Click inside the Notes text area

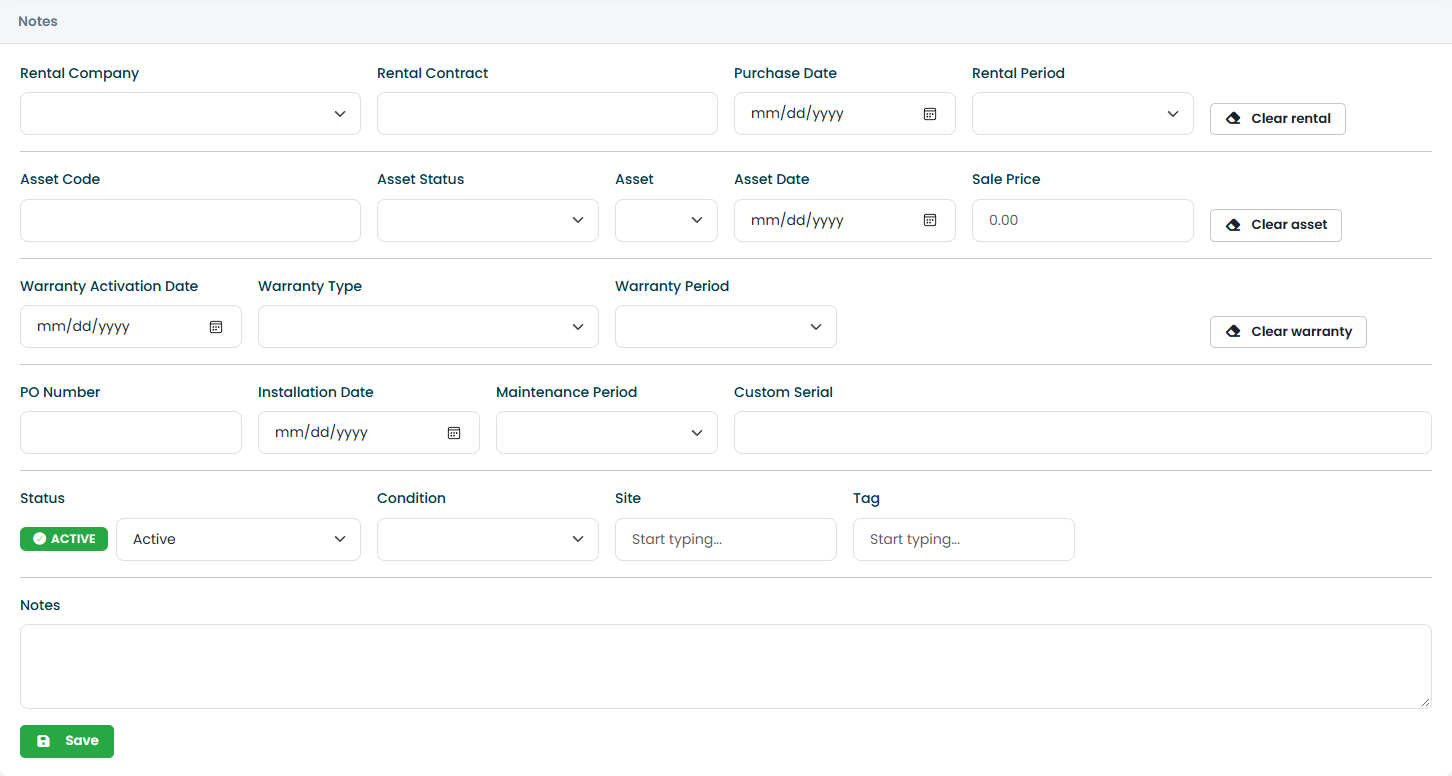tap(726, 667)
